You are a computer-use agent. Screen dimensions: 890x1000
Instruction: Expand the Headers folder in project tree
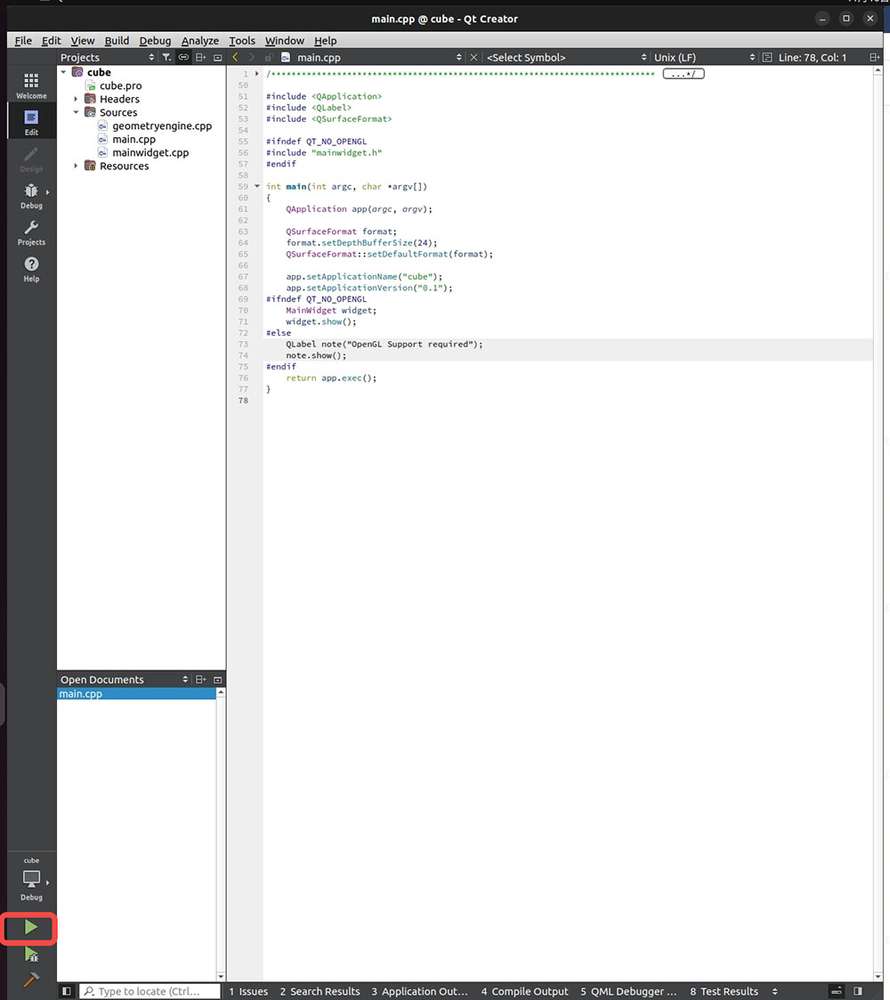[76, 99]
